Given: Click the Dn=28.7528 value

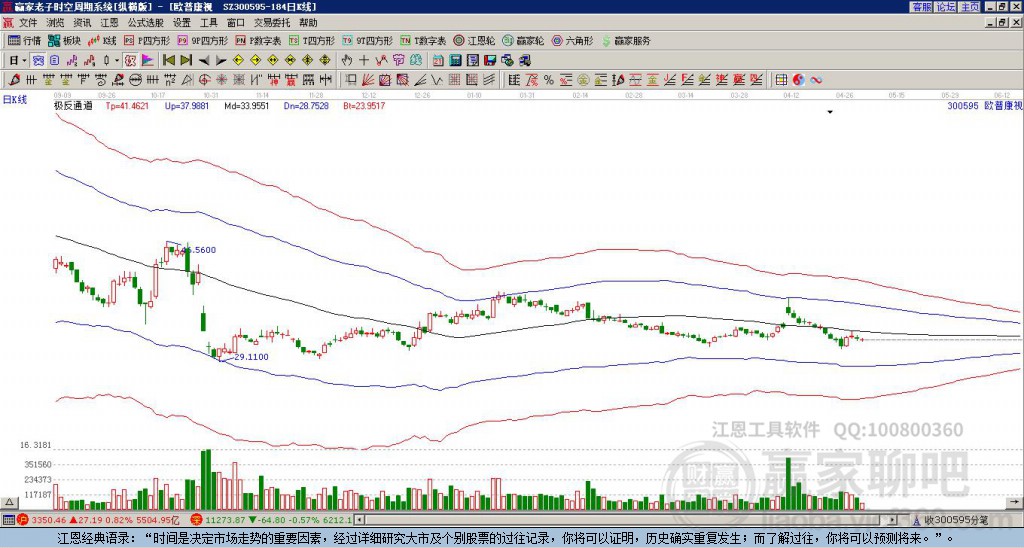Looking at the screenshot, I should (306, 105).
